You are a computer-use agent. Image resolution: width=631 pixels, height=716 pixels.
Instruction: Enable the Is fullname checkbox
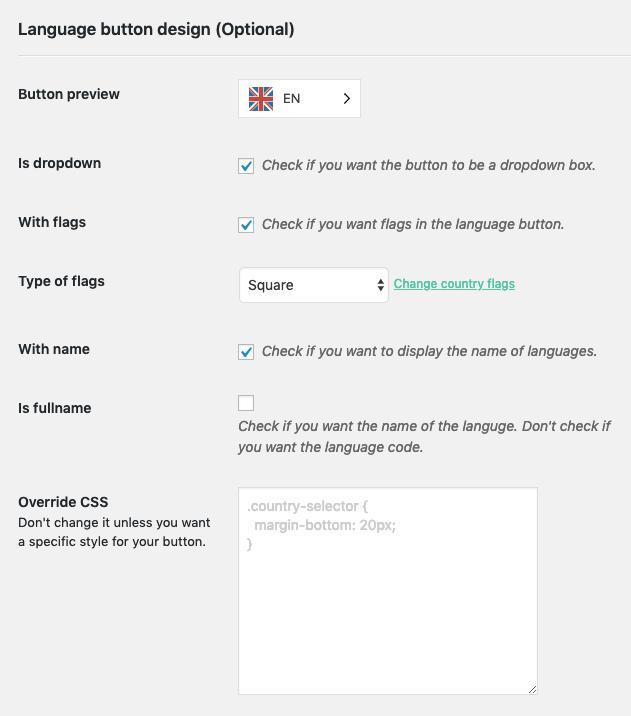point(246,403)
